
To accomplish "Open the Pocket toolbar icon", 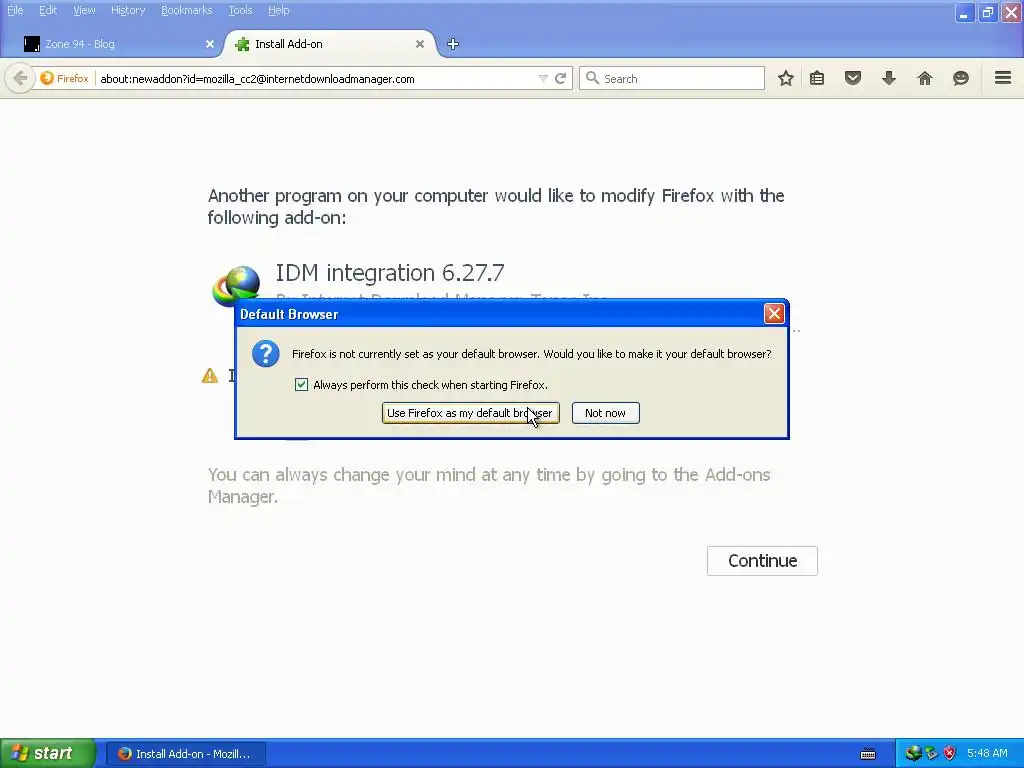I will point(853,78).
